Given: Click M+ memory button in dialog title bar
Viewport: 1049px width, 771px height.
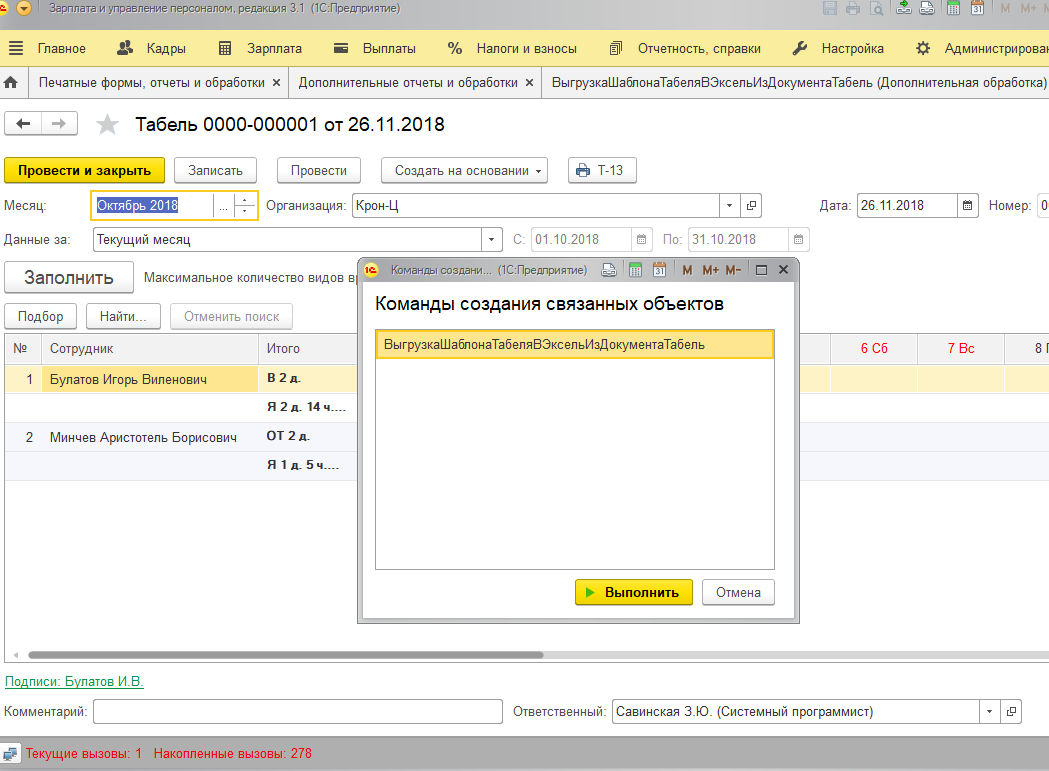Looking at the screenshot, I should [710, 270].
